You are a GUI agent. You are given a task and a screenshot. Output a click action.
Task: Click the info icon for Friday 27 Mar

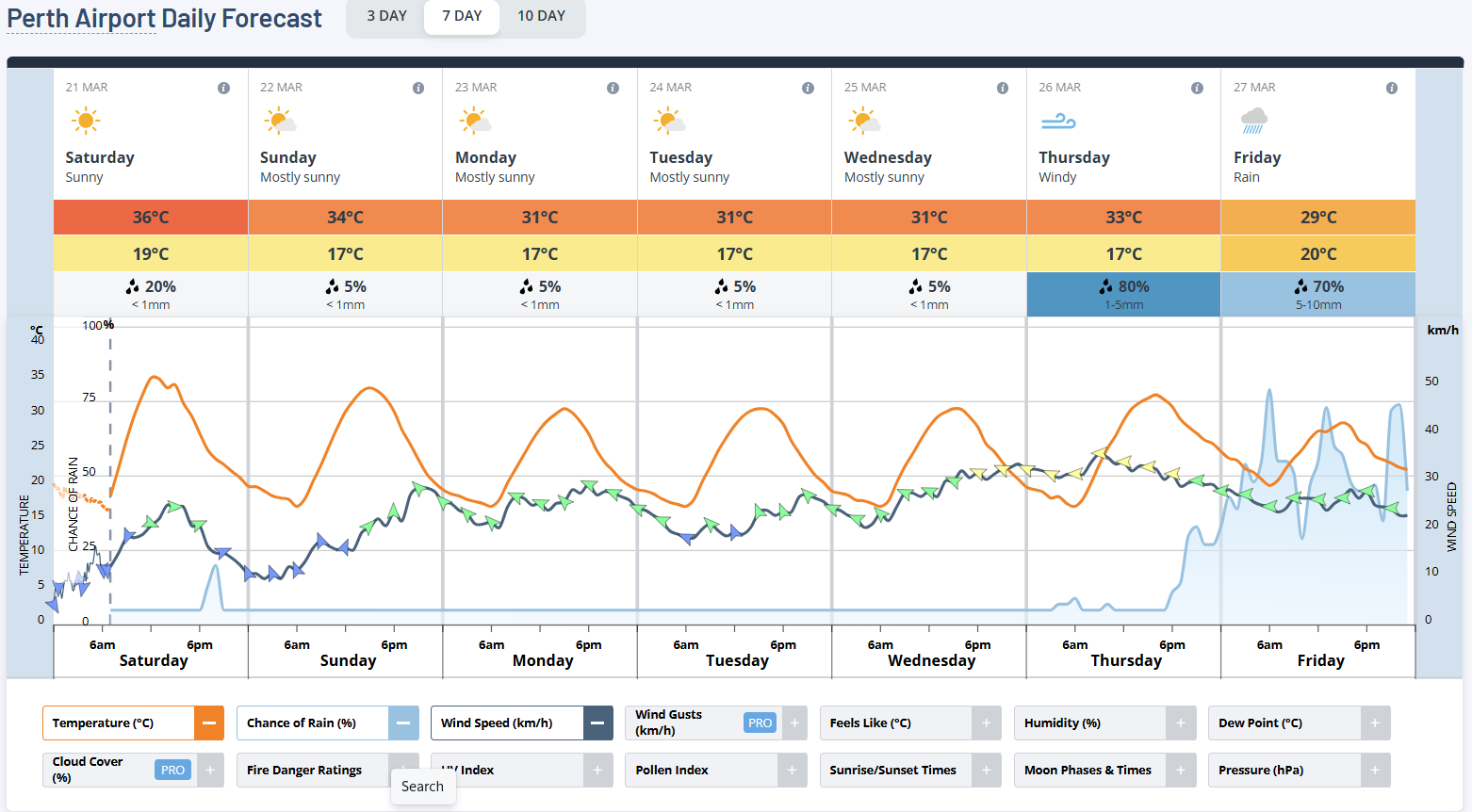pyautogui.click(x=1391, y=88)
